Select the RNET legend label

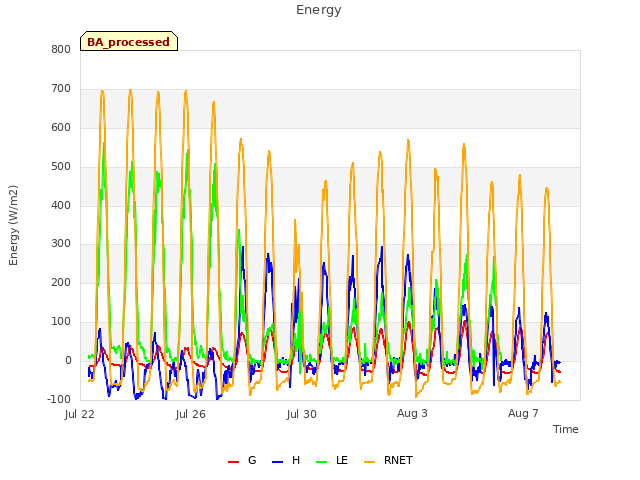tap(398, 460)
